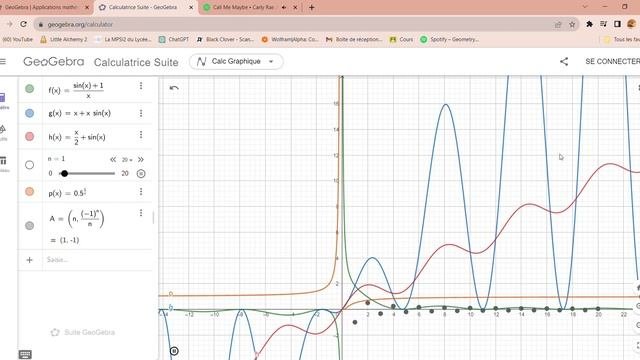The width and height of the screenshot is (640, 360).
Task: Click the Saisie input field
Action: [x=98, y=260]
